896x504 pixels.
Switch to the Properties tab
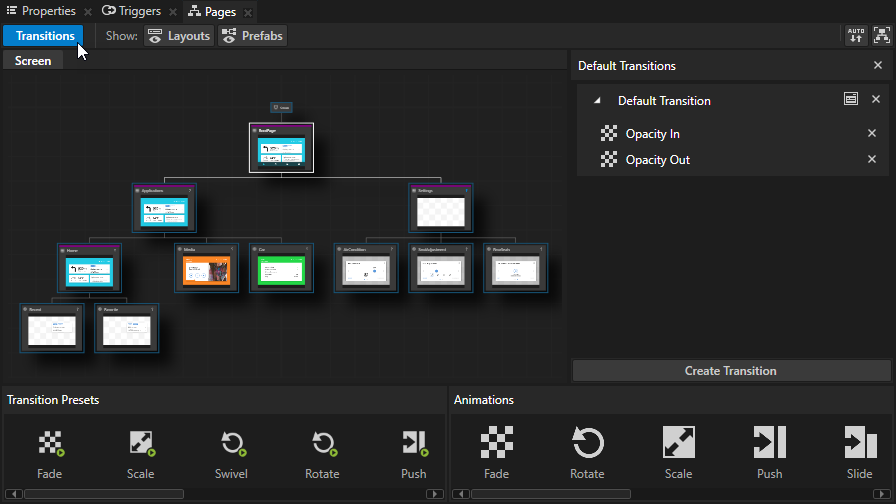(x=40, y=12)
